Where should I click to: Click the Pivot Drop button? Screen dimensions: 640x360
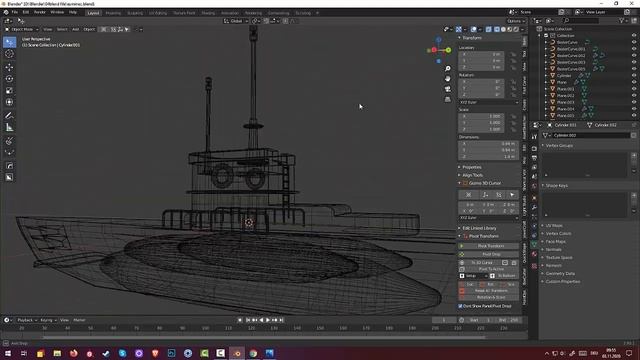tap(489, 254)
